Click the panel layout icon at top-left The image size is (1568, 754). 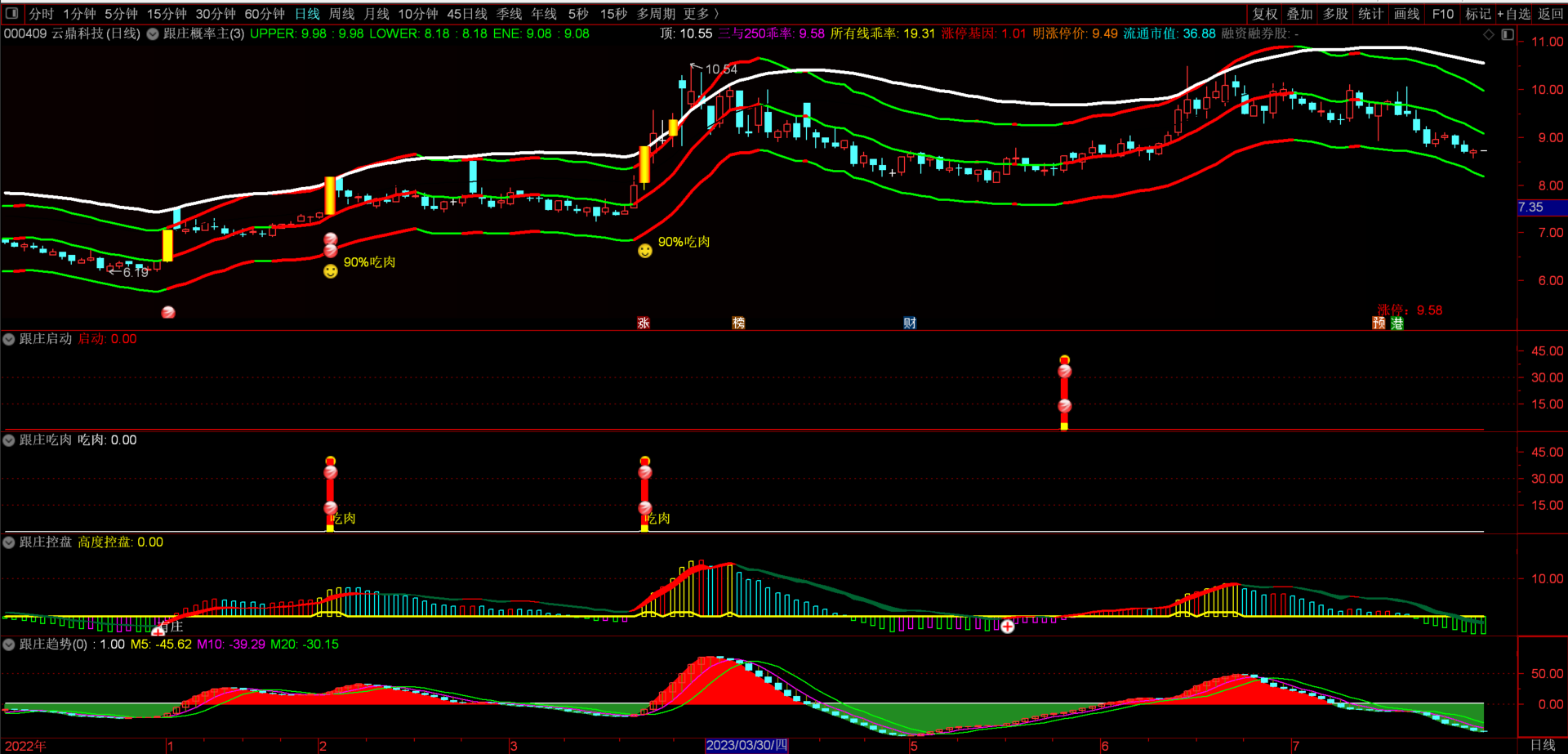click(12, 13)
